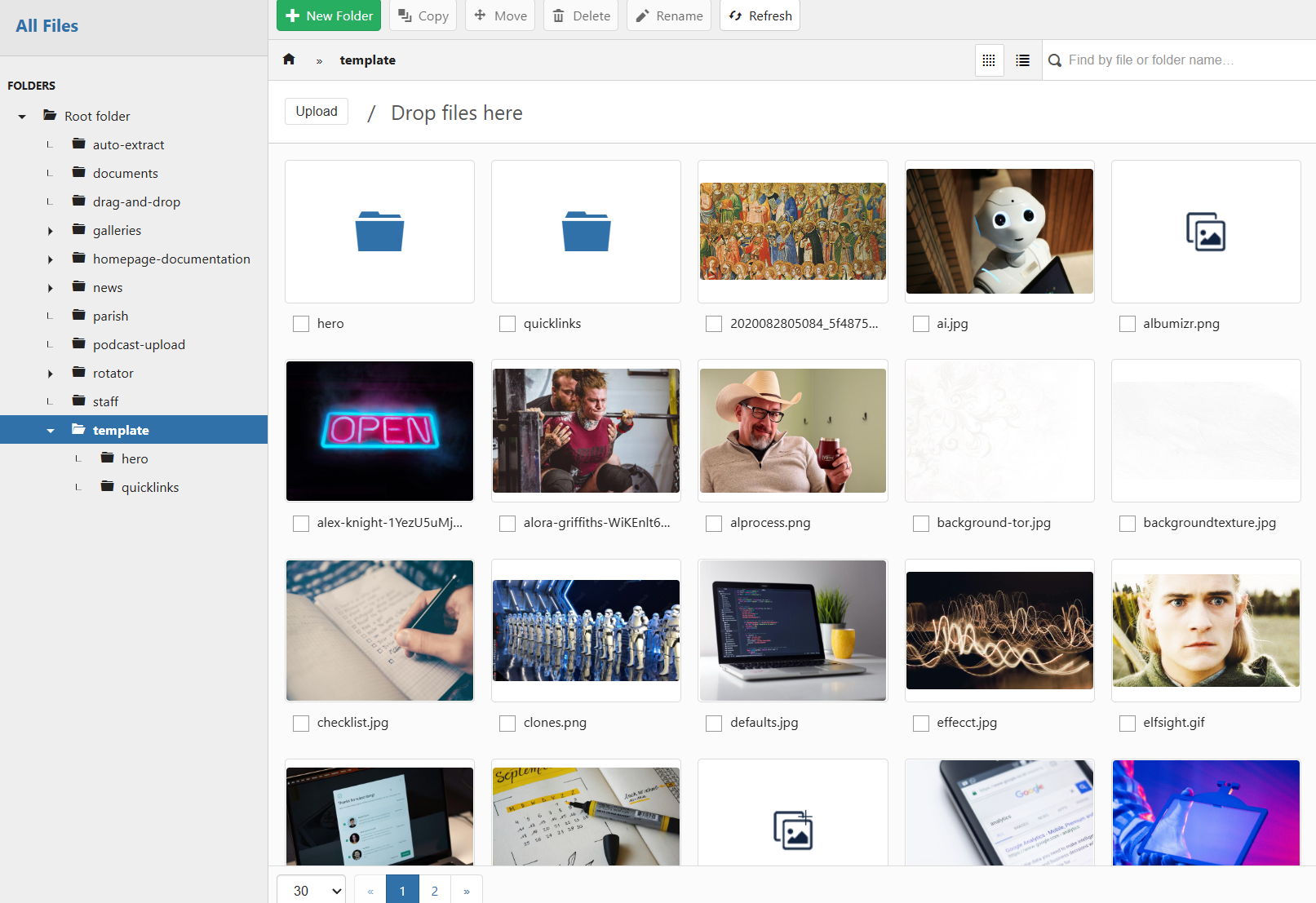This screenshot has width=1316, height=903.
Task: Check the hero folder checkbox
Action: pos(301,324)
